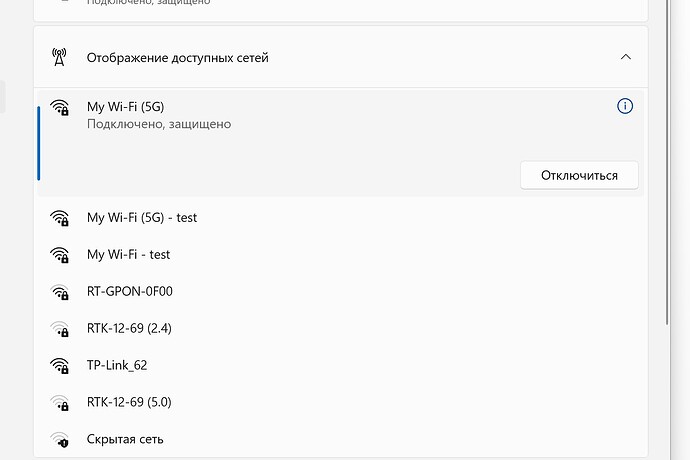The height and width of the screenshot is (460, 690).
Task: Disconnect using the Отключиться button
Action: (579, 175)
